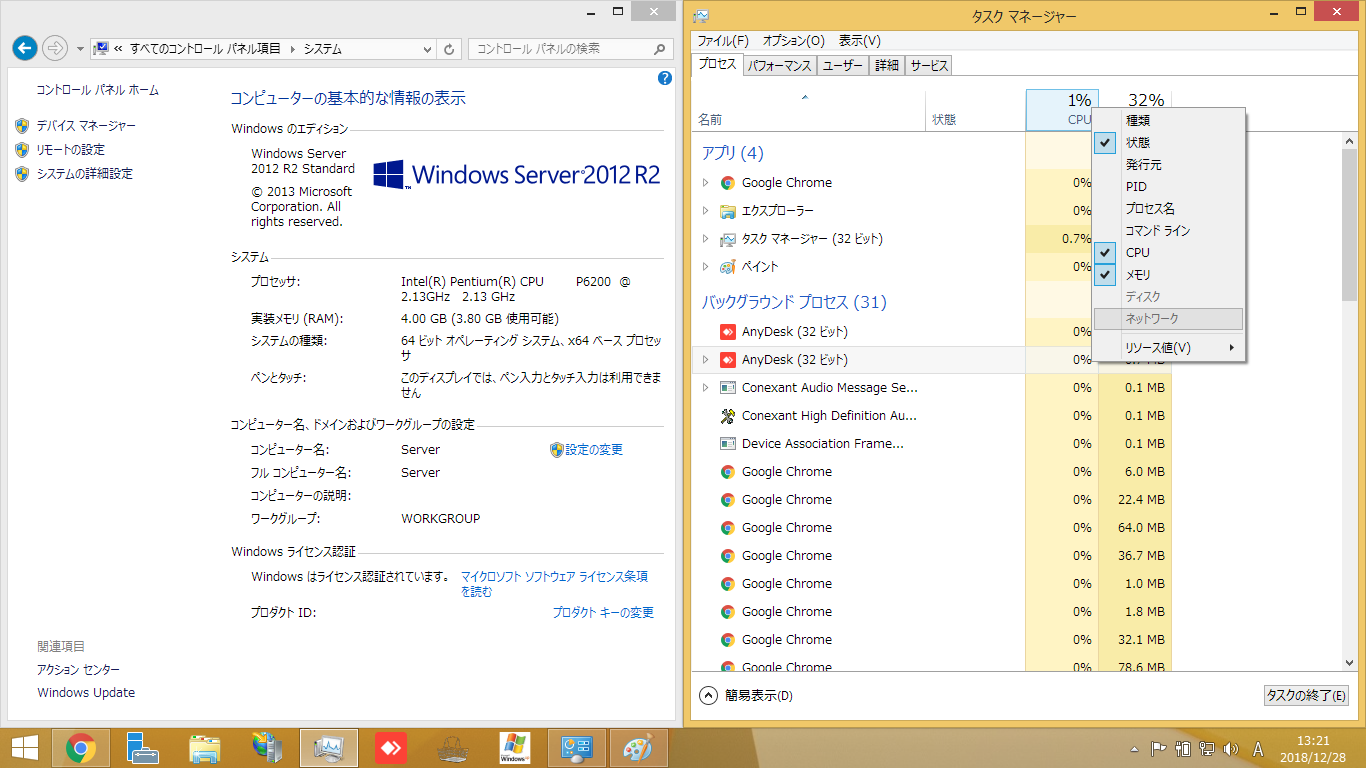
Task: Enable the ネットワーク column in context menu
Action: (1169, 319)
